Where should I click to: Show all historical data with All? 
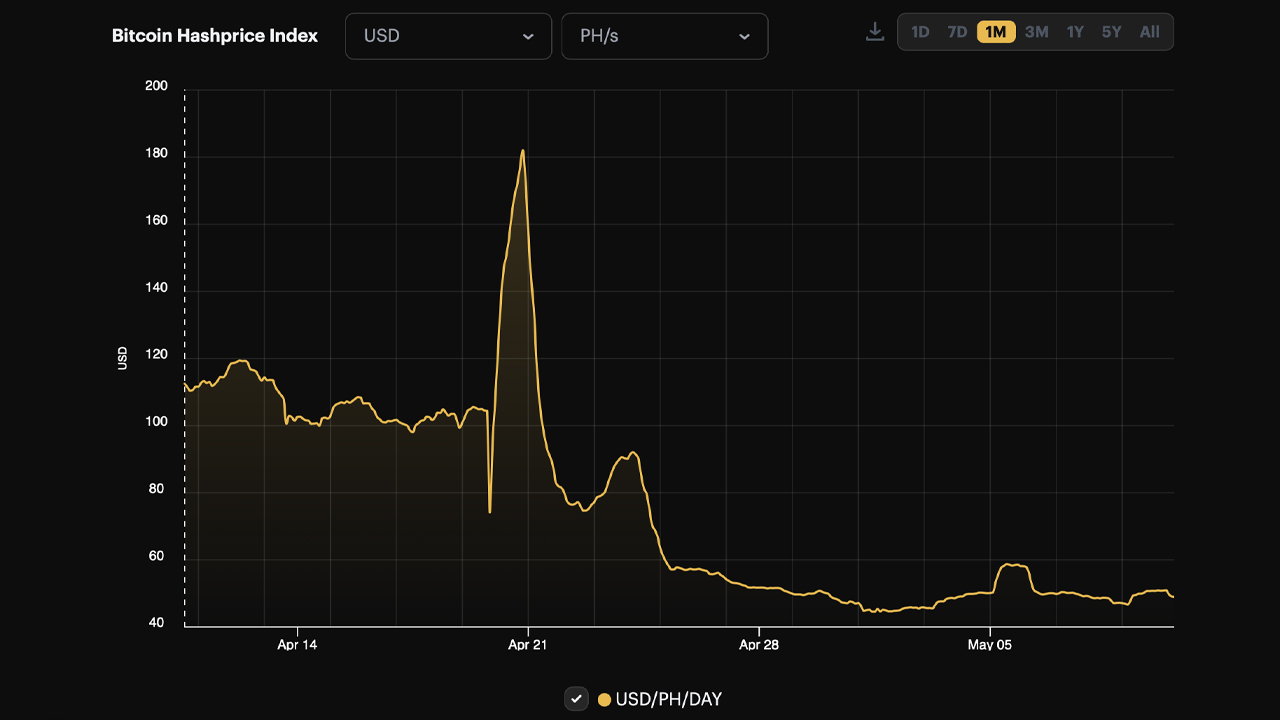pos(1148,31)
